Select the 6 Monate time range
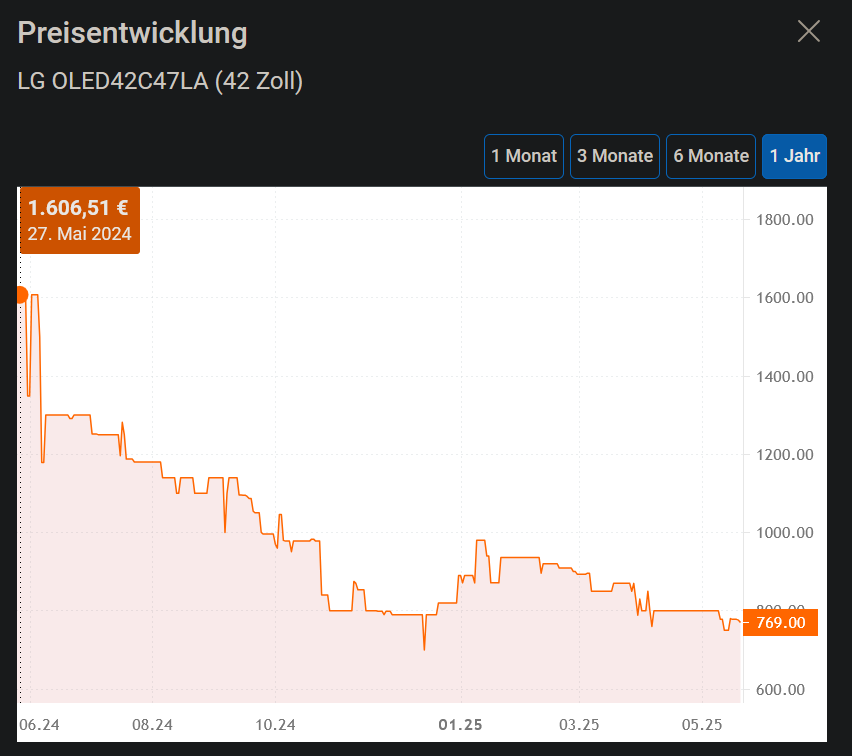 point(710,156)
